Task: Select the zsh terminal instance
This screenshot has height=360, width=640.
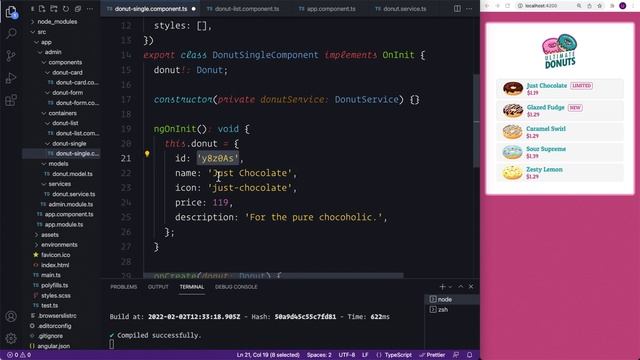Action: click(x=452, y=310)
